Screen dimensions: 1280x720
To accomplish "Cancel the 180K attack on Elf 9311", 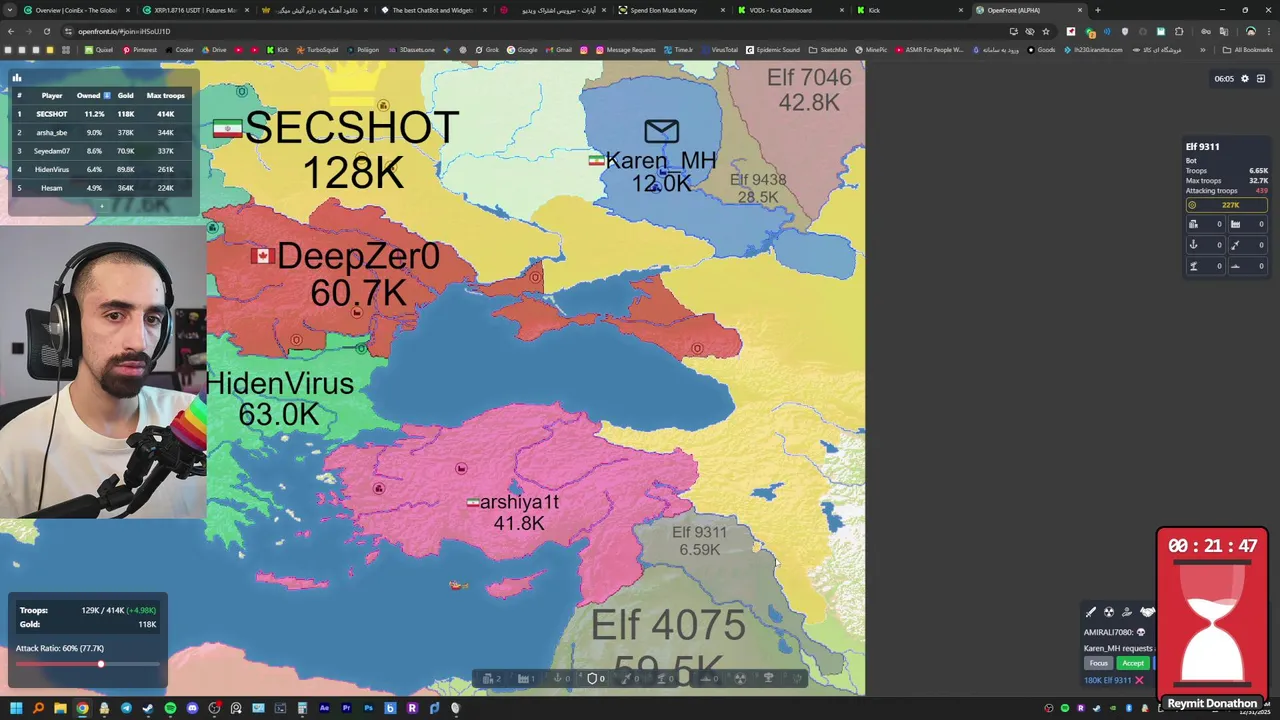I will [1139, 680].
